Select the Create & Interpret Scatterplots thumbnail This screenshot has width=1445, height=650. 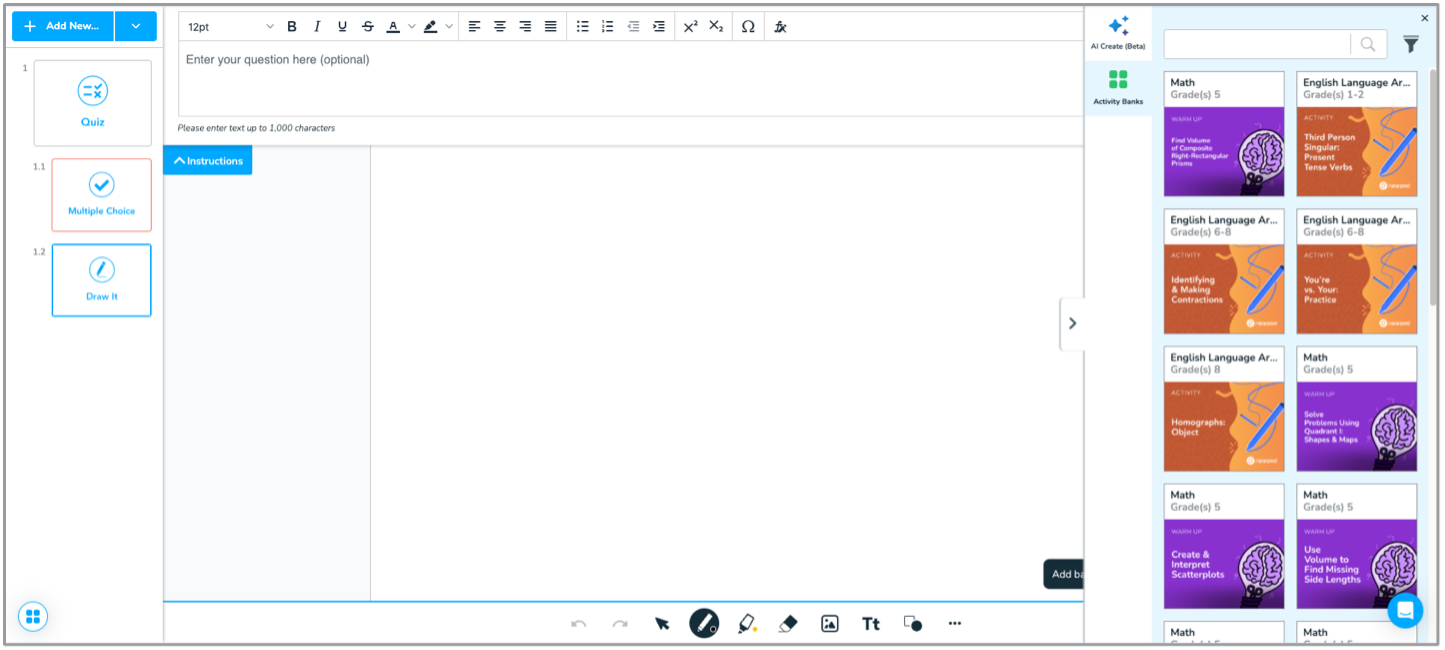coord(1223,546)
